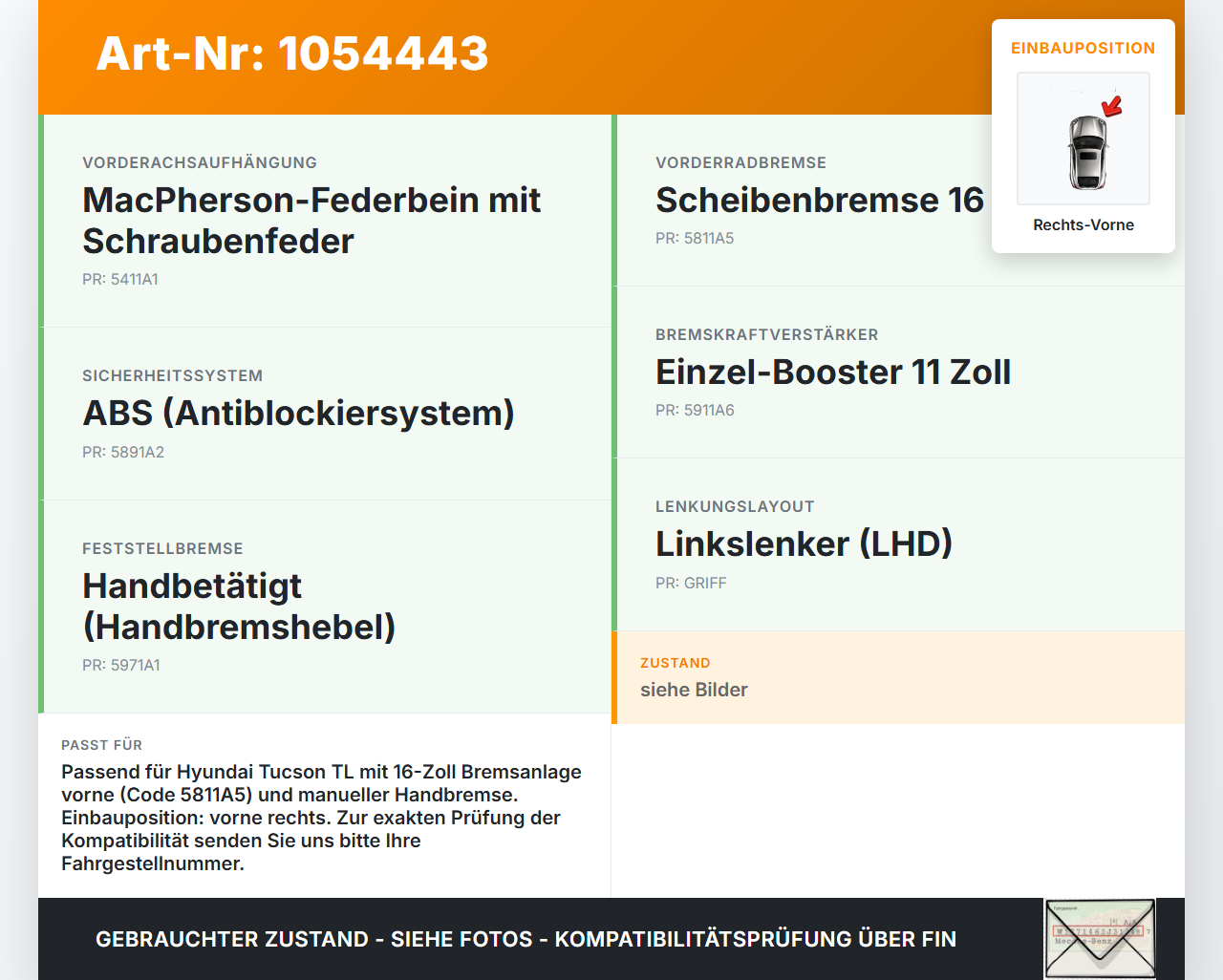Viewport: 1223px width, 980px height.
Task: Select the ZUSTAND label
Action: tap(676, 663)
